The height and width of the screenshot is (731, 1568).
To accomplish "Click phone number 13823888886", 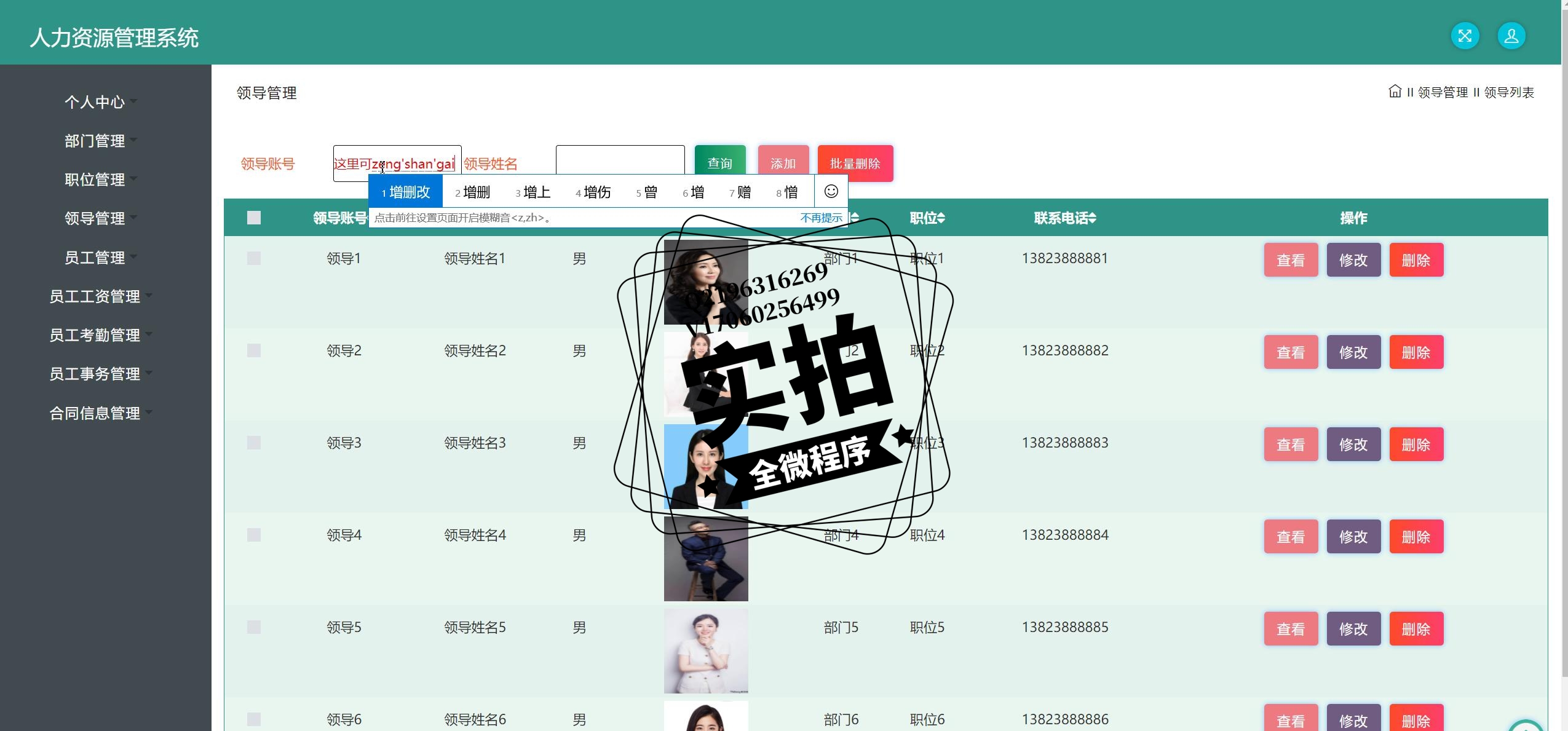I will point(1065,719).
